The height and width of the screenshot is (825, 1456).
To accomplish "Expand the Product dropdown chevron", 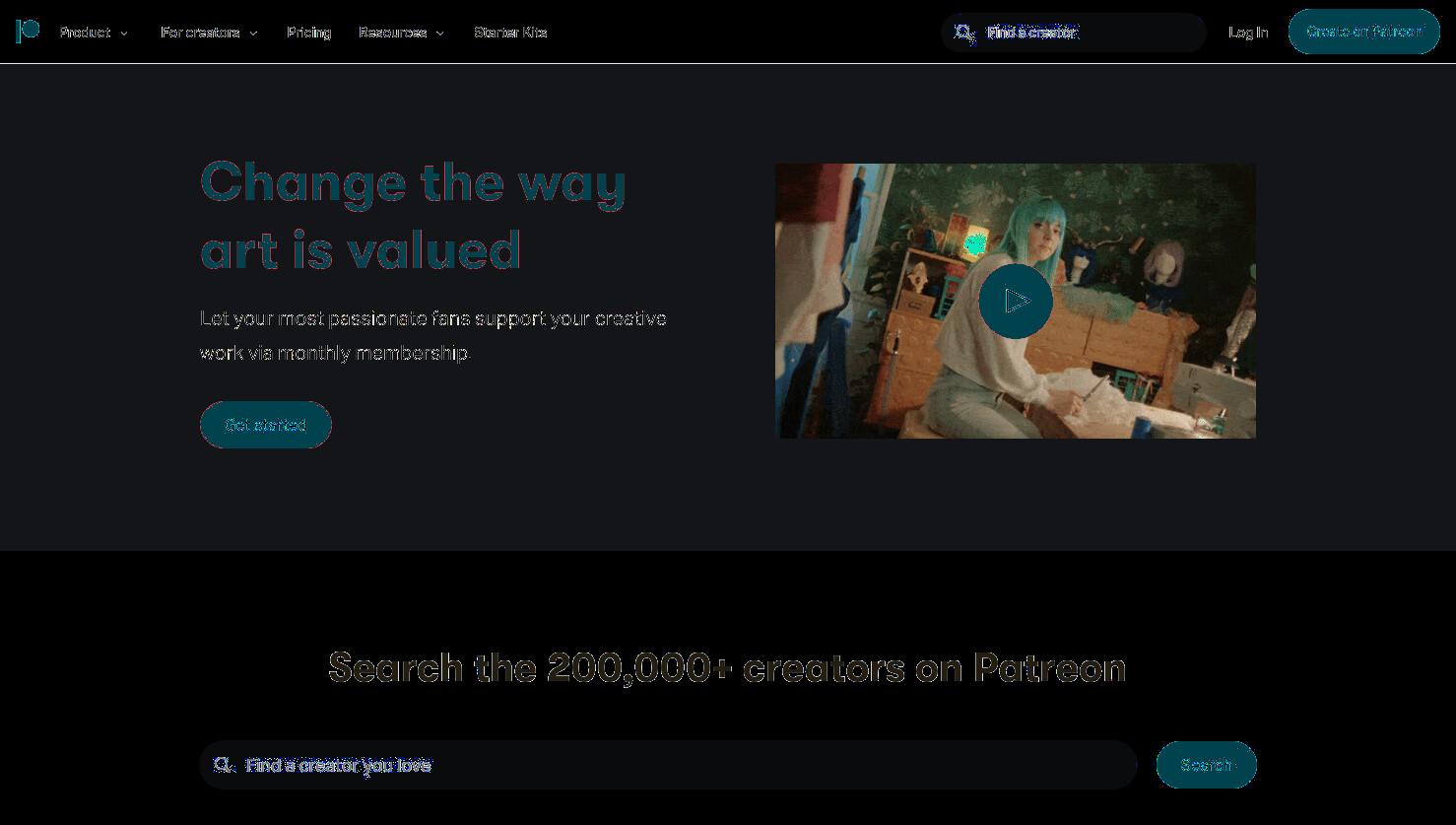I will click(x=124, y=34).
